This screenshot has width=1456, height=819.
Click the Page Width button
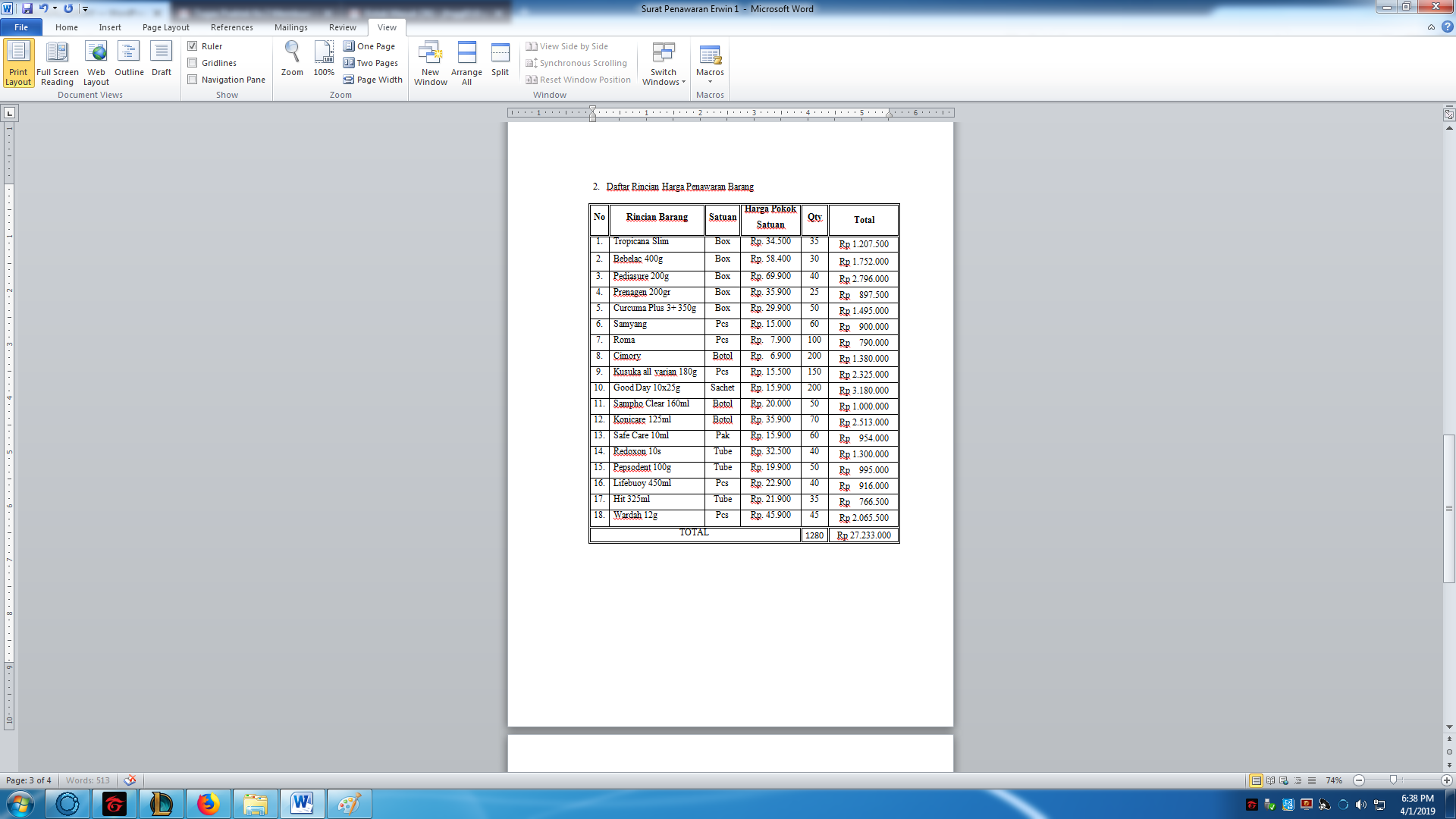tap(373, 80)
